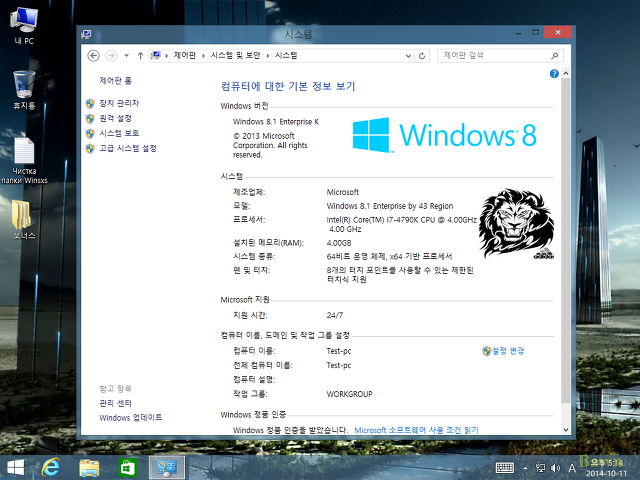Click heading 컴퓨터에 대한 기본 정보 보기

[x=288, y=86]
